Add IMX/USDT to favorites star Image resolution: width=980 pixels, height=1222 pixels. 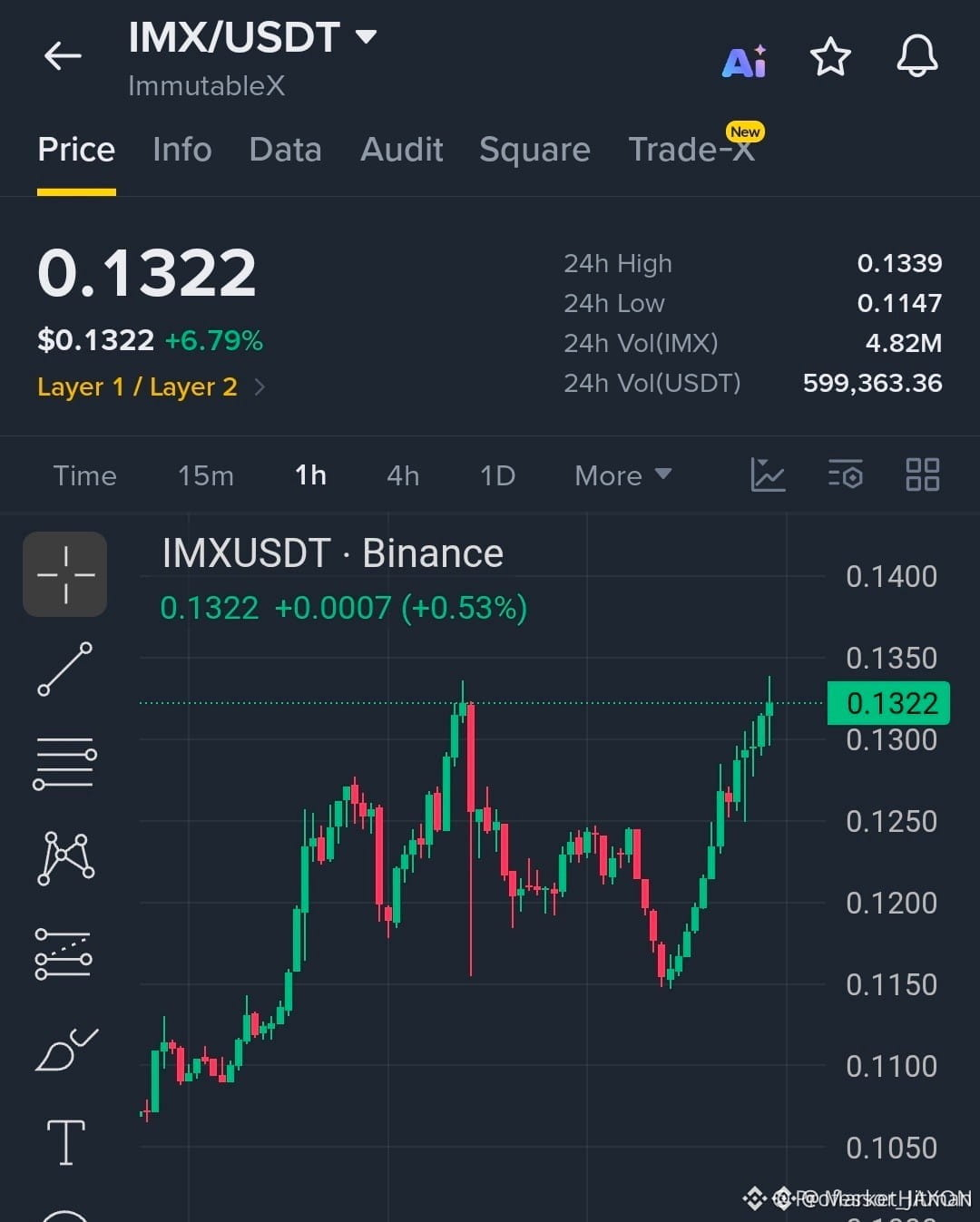(830, 57)
